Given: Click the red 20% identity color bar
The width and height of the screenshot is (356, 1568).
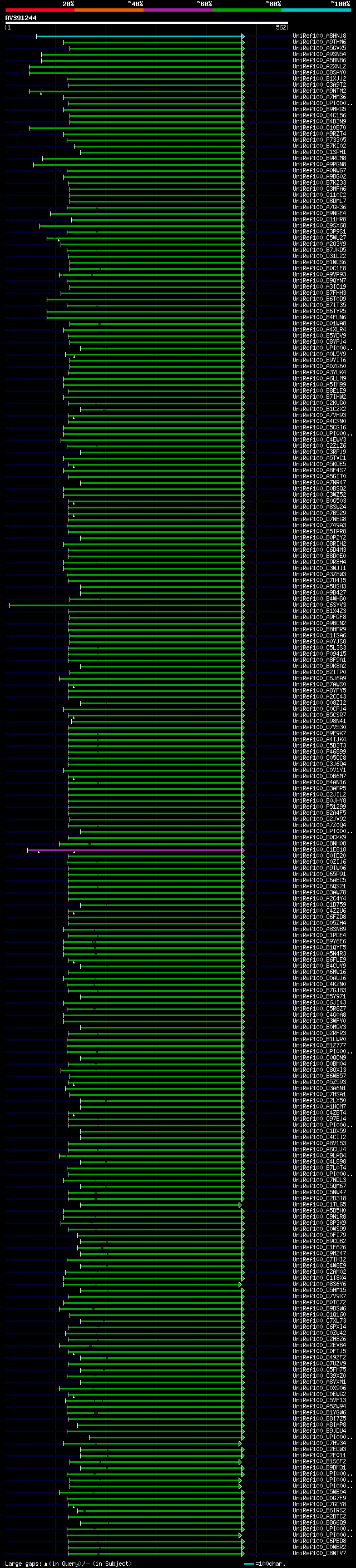Looking at the screenshot, I should pyautogui.click(x=39, y=10).
